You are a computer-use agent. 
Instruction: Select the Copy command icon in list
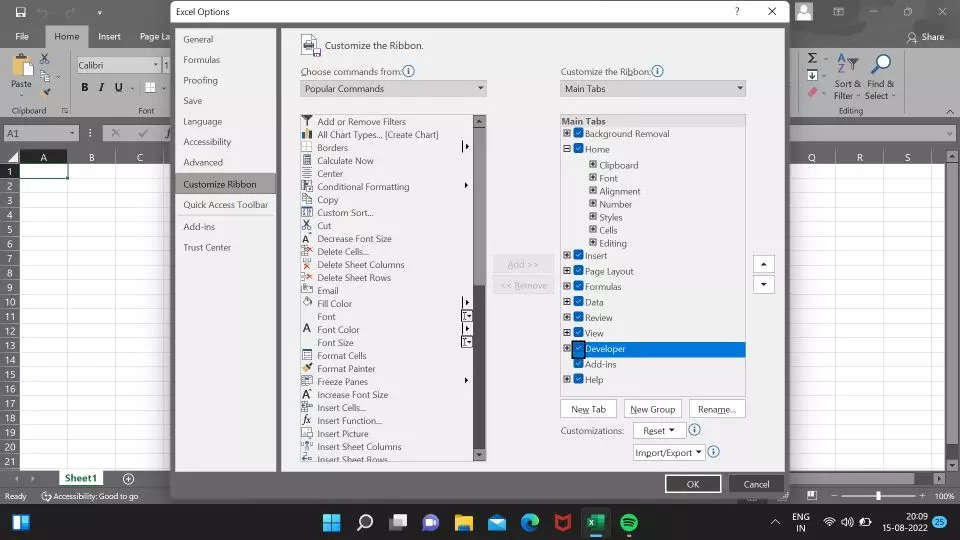(x=307, y=199)
